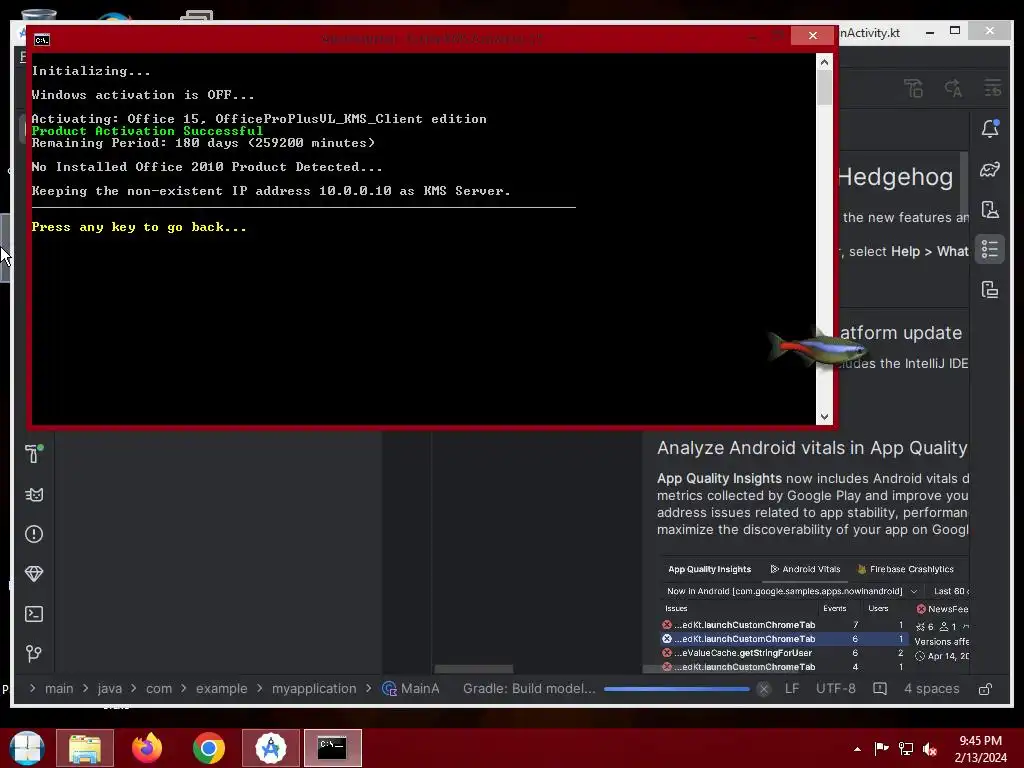Click 'Product Activation Successful' console line
Viewport: 1024px width, 768px height.
coord(148,131)
